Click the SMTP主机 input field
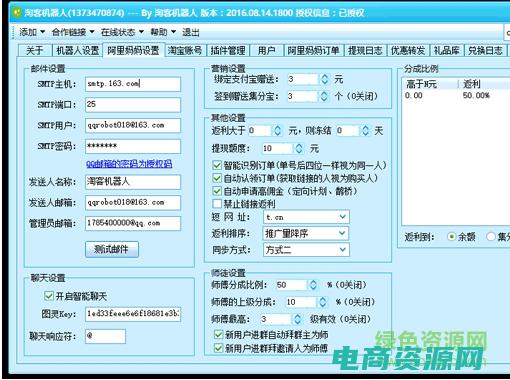The image size is (510, 380). click(x=133, y=84)
